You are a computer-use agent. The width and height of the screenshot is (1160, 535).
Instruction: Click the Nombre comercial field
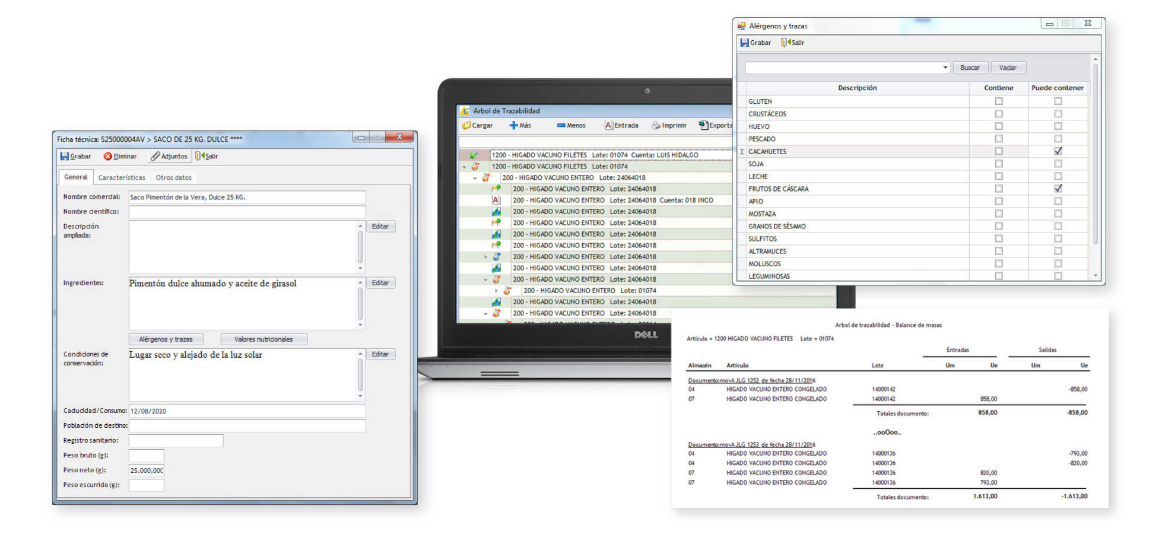pos(247,198)
